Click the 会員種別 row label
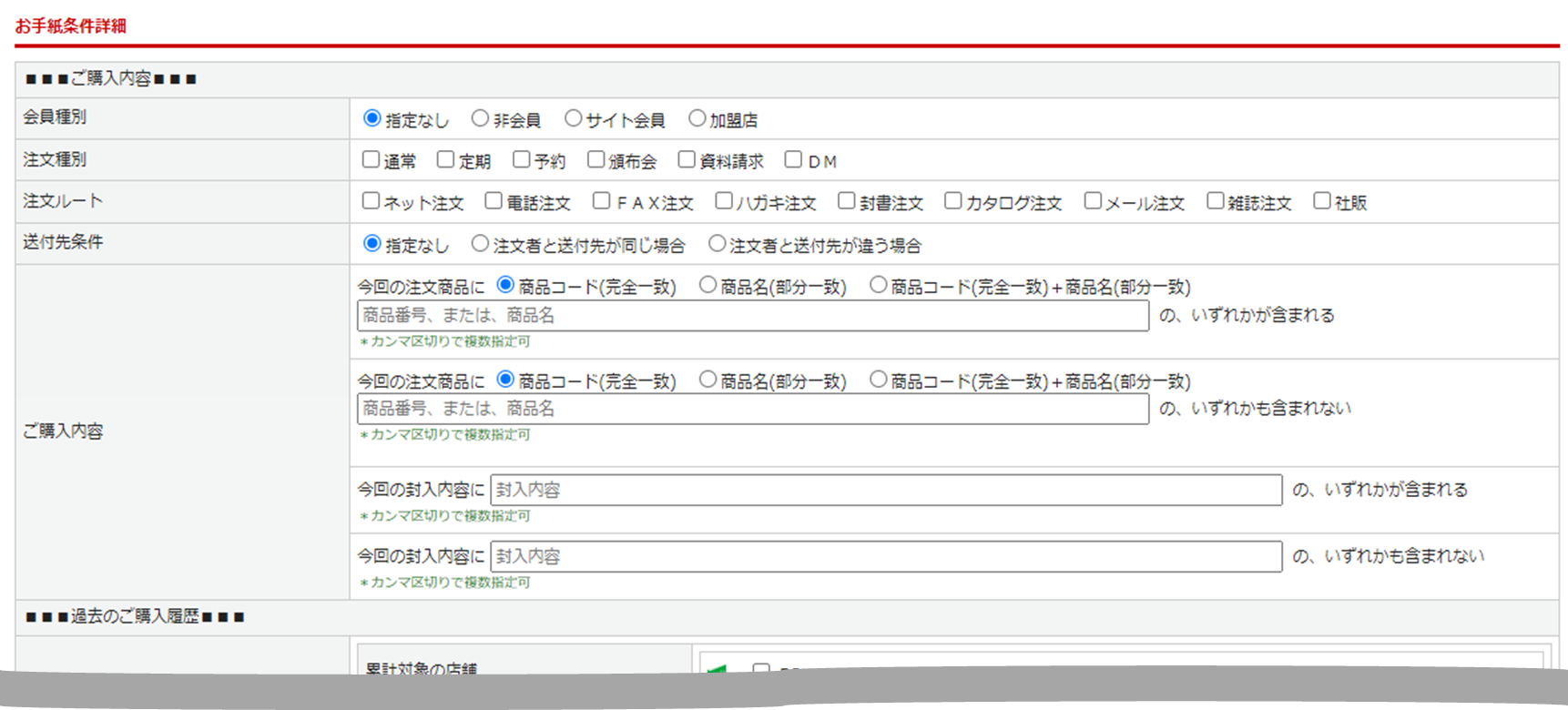Screen dimensions: 1568x710 point(55,117)
